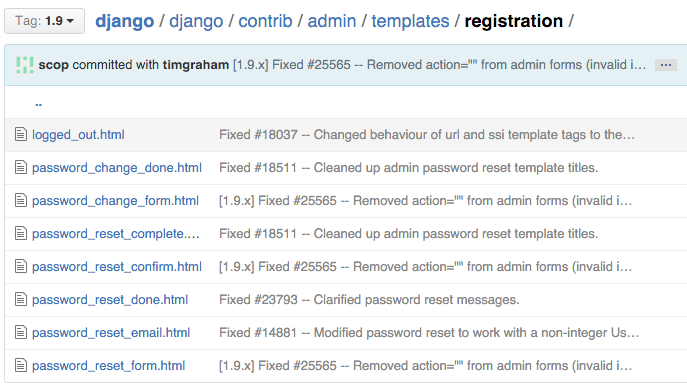Click scop's green avatar identicon
This screenshot has width=687, height=390.
pos(25,65)
